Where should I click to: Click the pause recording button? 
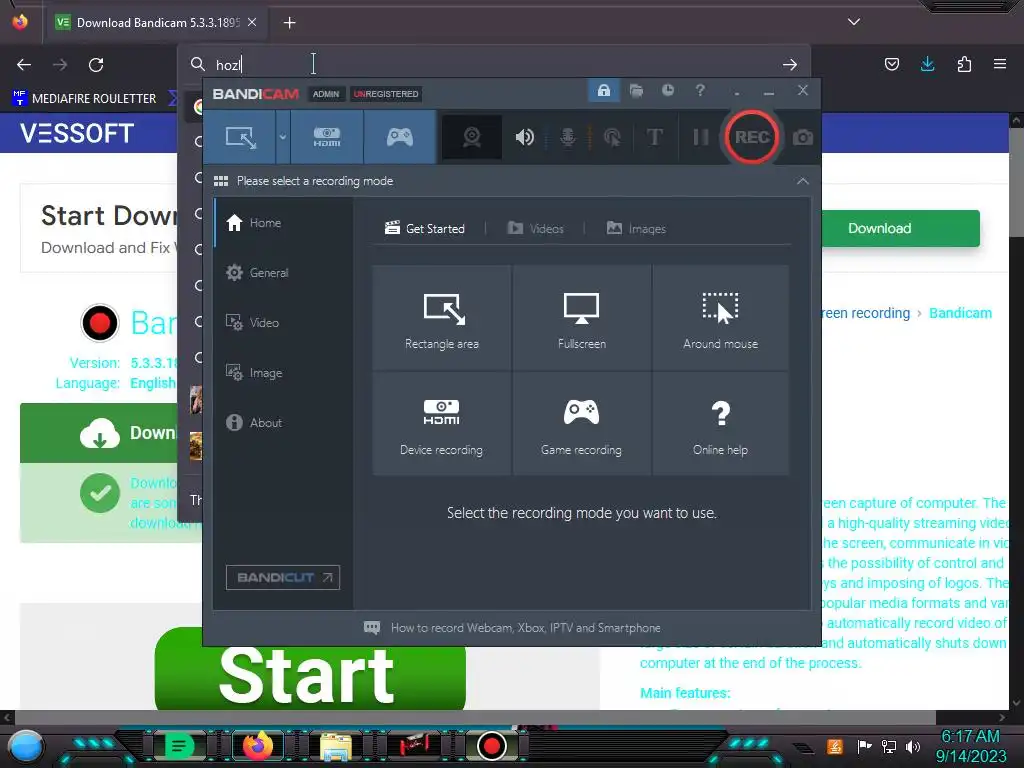tap(700, 137)
